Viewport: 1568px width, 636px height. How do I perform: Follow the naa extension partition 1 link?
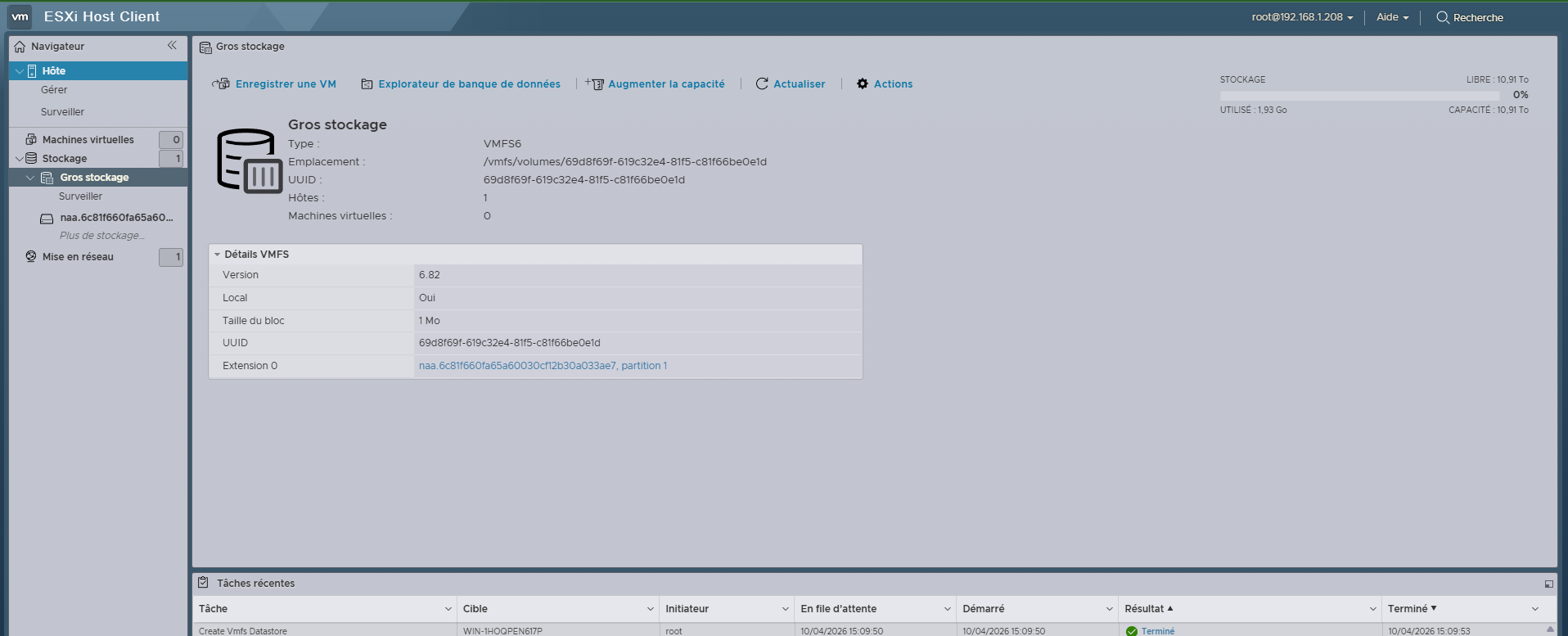[543, 366]
